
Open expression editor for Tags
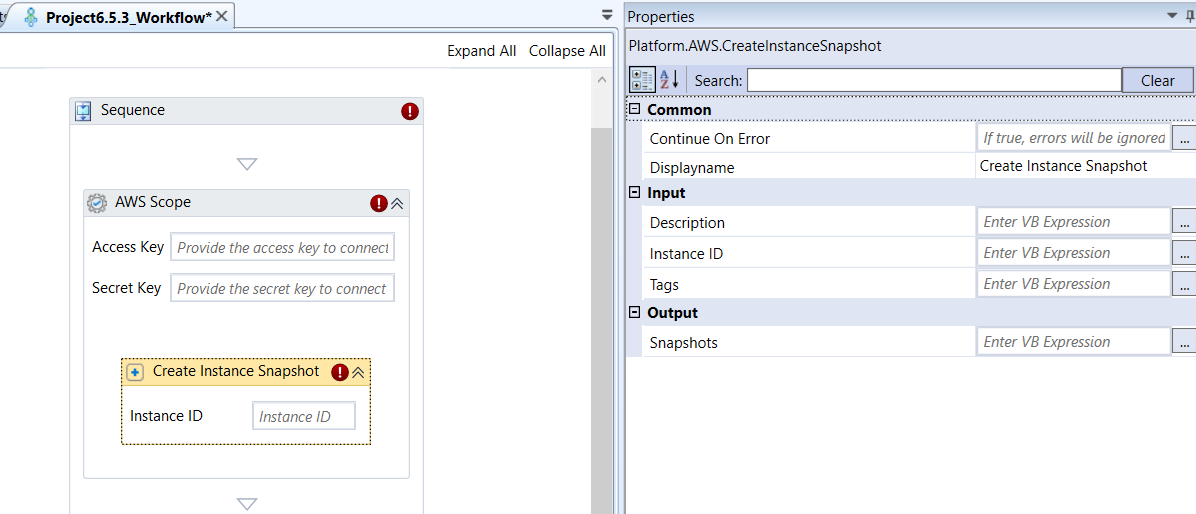pyautogui.click(x=1184, y=284)
